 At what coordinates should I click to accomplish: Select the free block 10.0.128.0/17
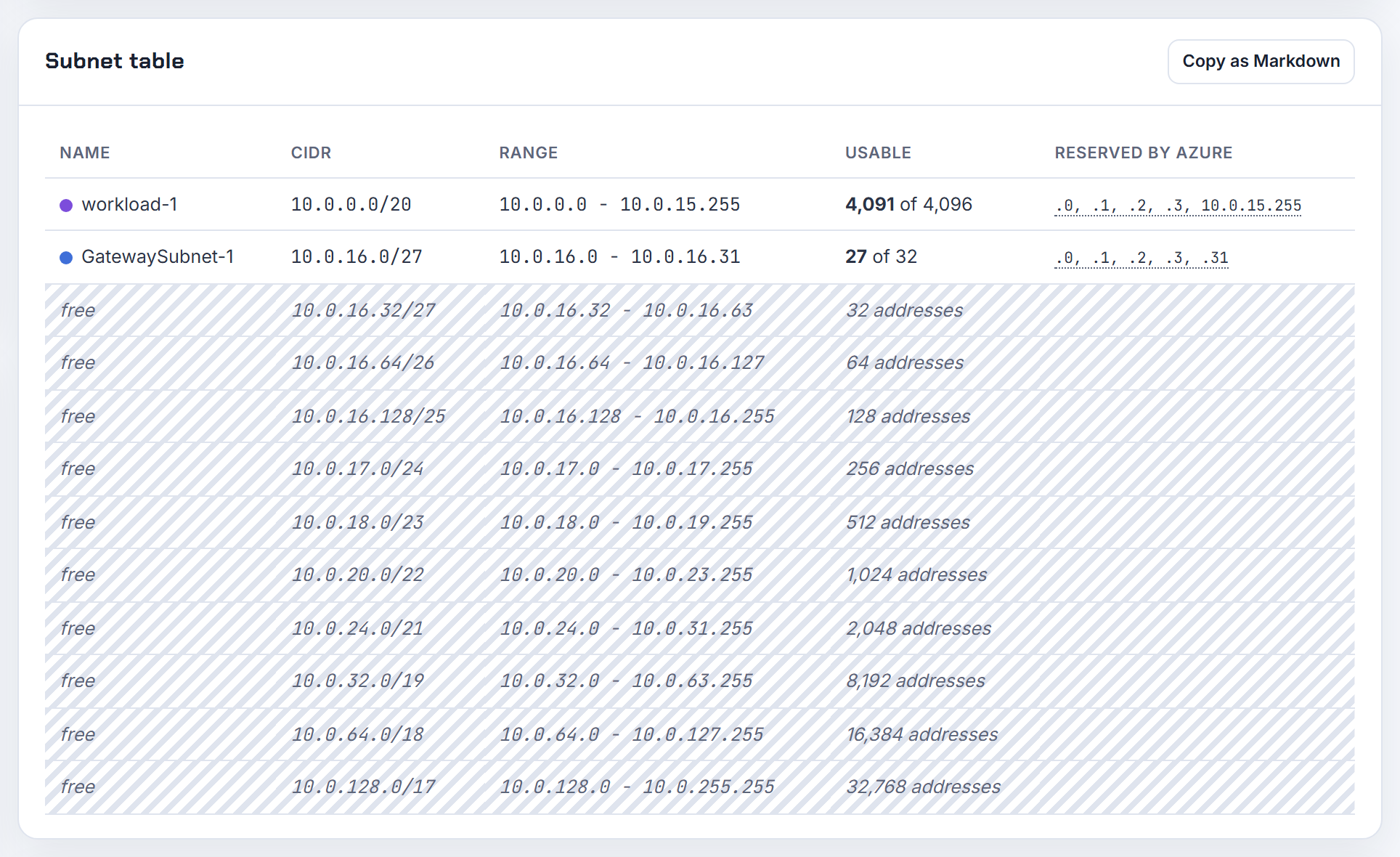coord(363,787)
